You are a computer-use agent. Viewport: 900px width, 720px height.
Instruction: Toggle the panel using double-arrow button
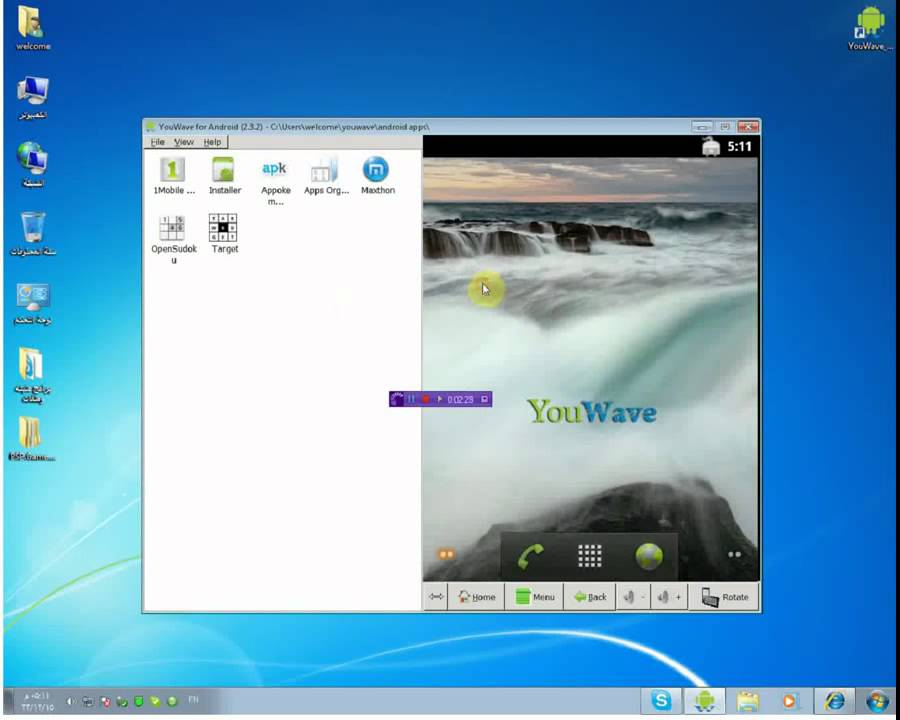[436, 597]
